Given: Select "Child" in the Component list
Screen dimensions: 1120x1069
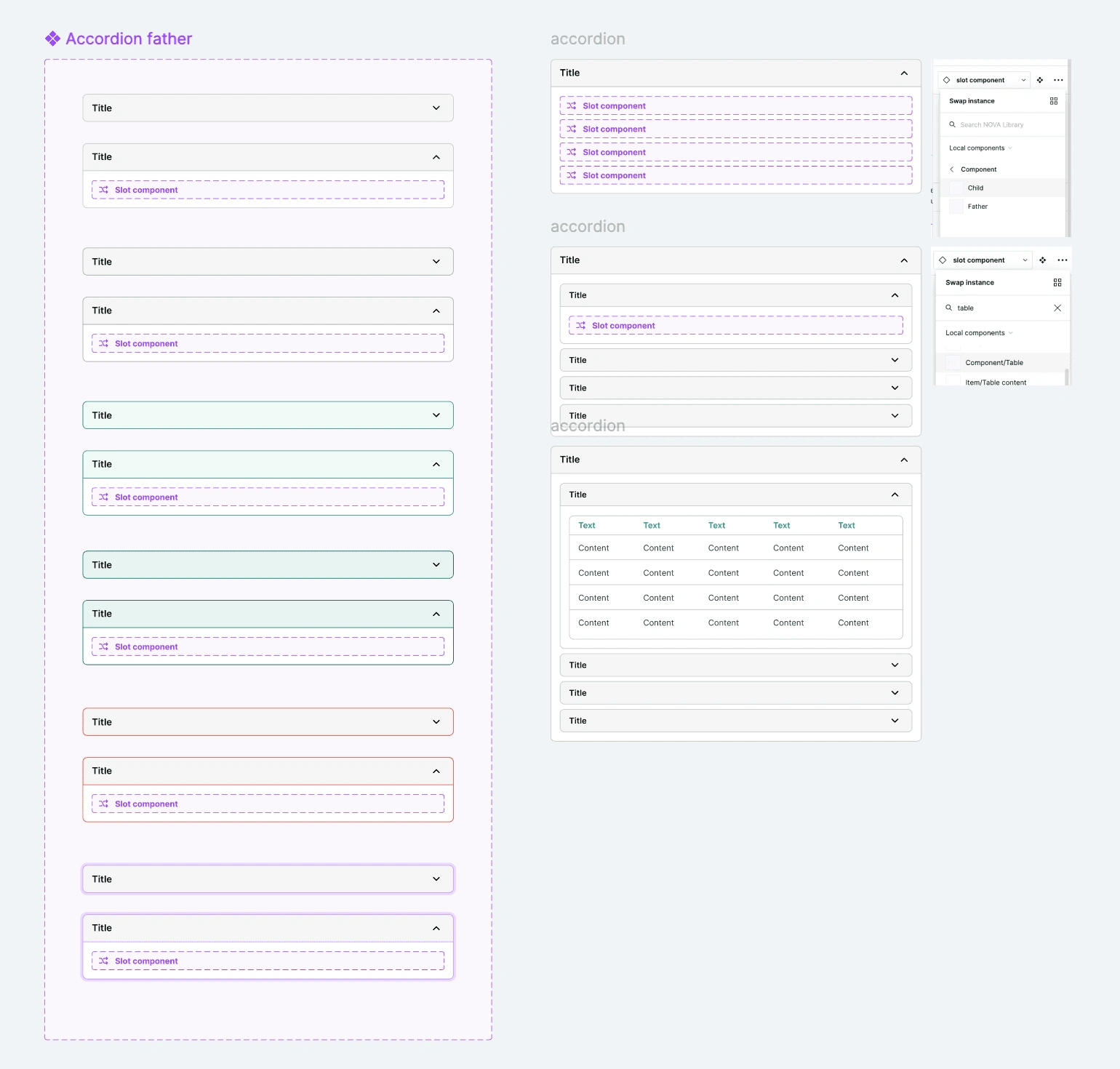Looking at the screenshot, I should [975, 188].
